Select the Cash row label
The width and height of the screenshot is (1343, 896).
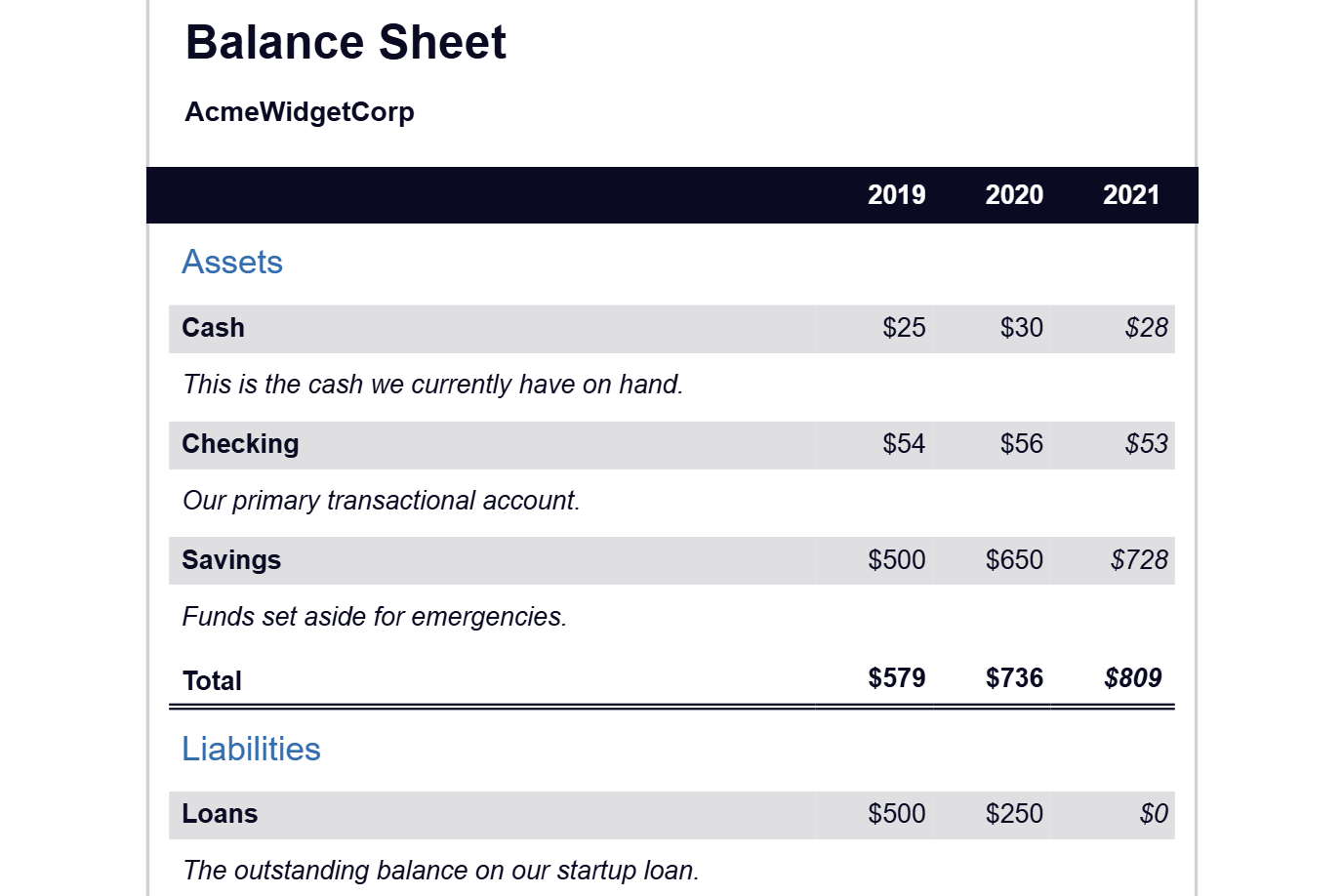tap(213, 328)
